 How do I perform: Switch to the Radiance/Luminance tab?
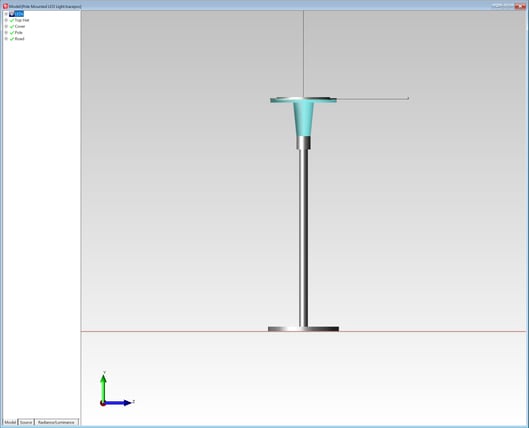[56, 422]
